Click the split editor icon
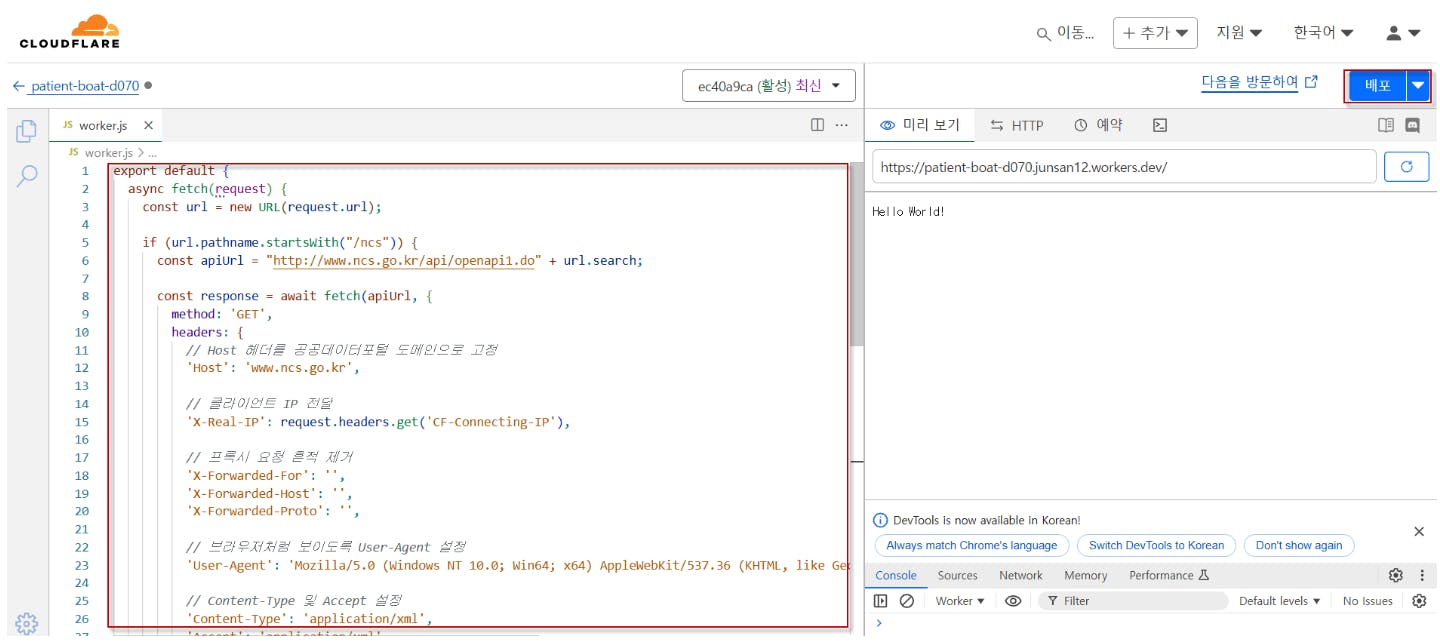This screenshot has width=1440, height=644. [817, 125]
